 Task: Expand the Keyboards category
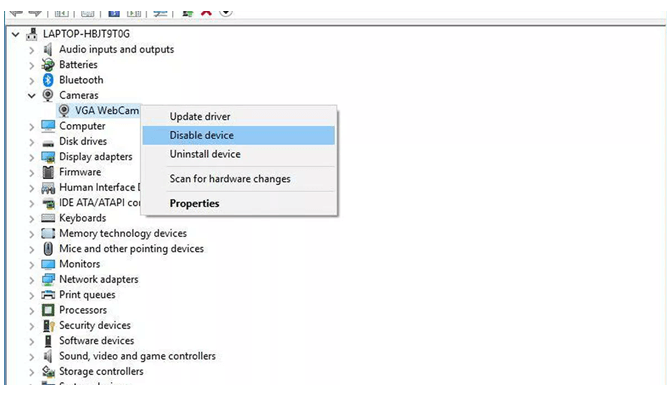(31, 219)
